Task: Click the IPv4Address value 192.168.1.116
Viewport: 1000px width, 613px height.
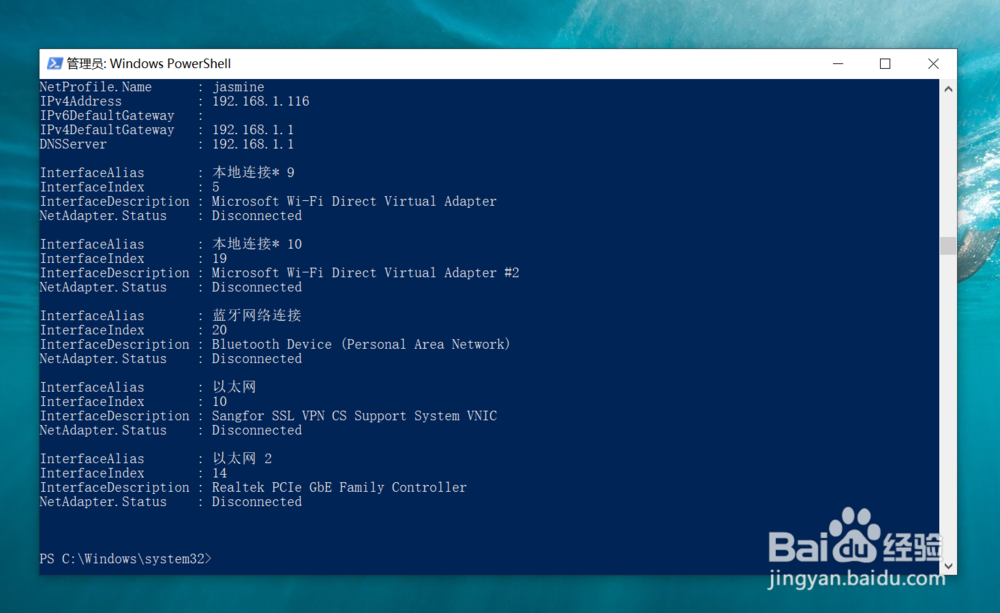Action: [x=260, y=101]
